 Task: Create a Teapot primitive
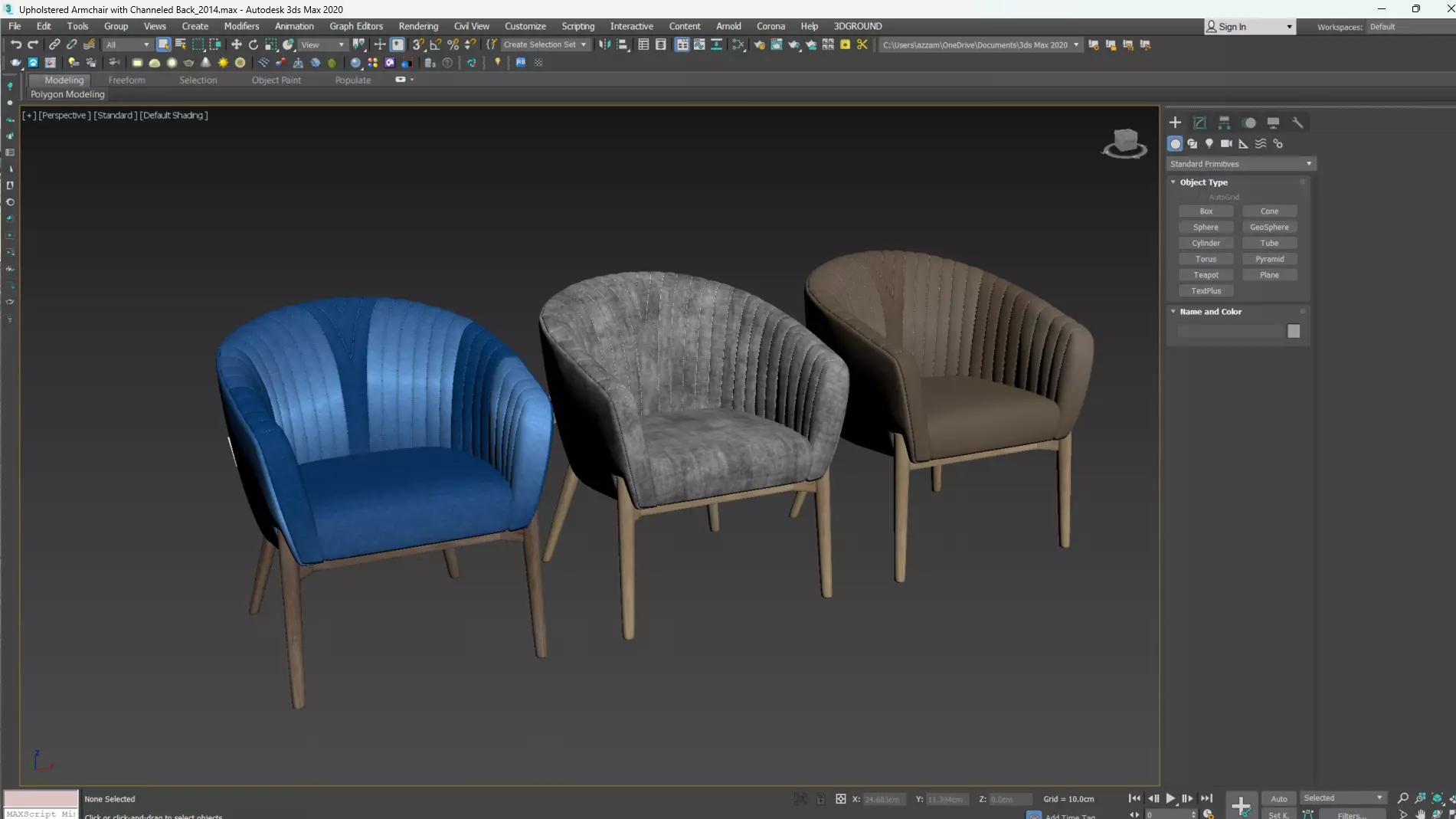[1206, 275]
